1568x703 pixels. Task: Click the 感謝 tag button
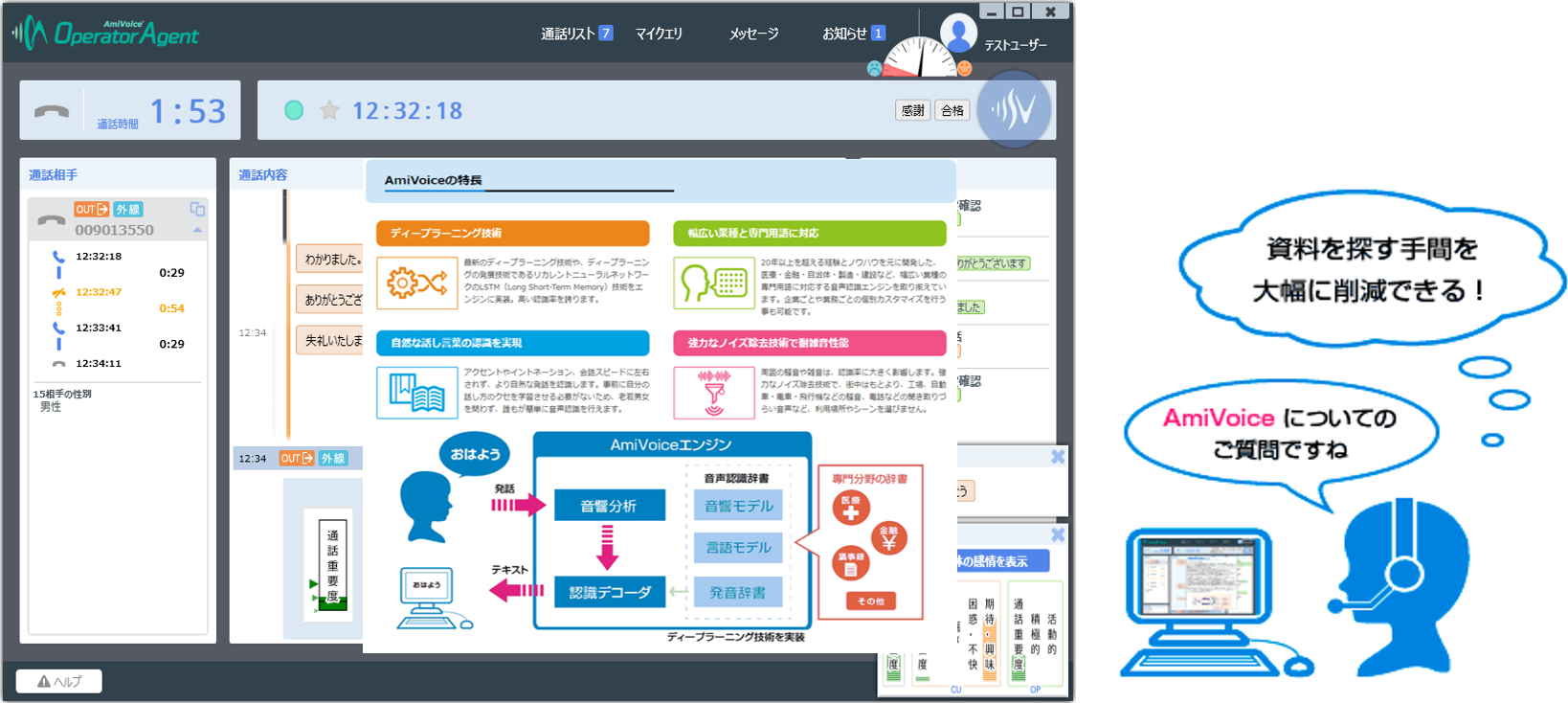click(912, 110)
